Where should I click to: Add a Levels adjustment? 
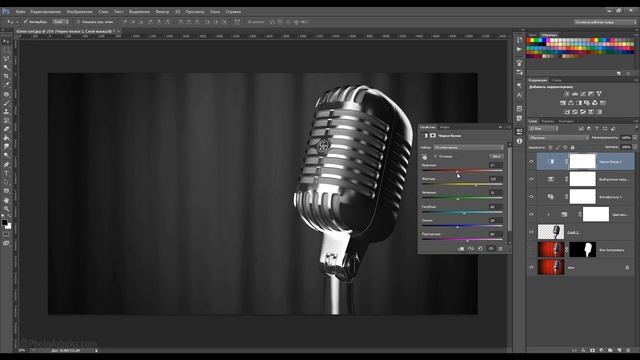pyautogui.click(x=575, y=94)
